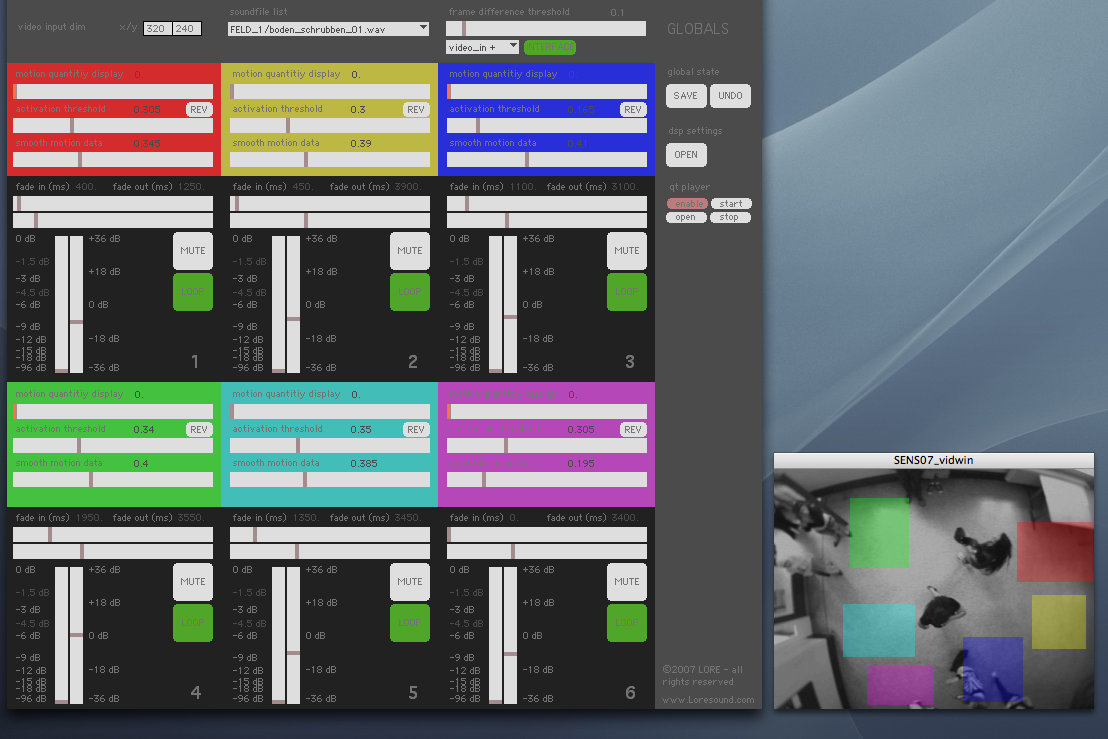Adjust the frame difference threshold slider
The width and height of the screenshot is (1108, 739).
546,29
